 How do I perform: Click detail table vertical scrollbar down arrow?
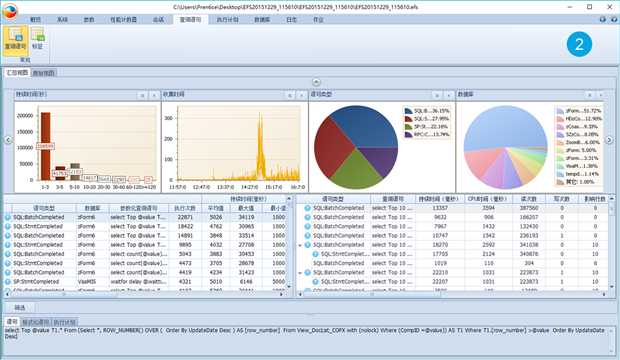[x=611, y=287]
